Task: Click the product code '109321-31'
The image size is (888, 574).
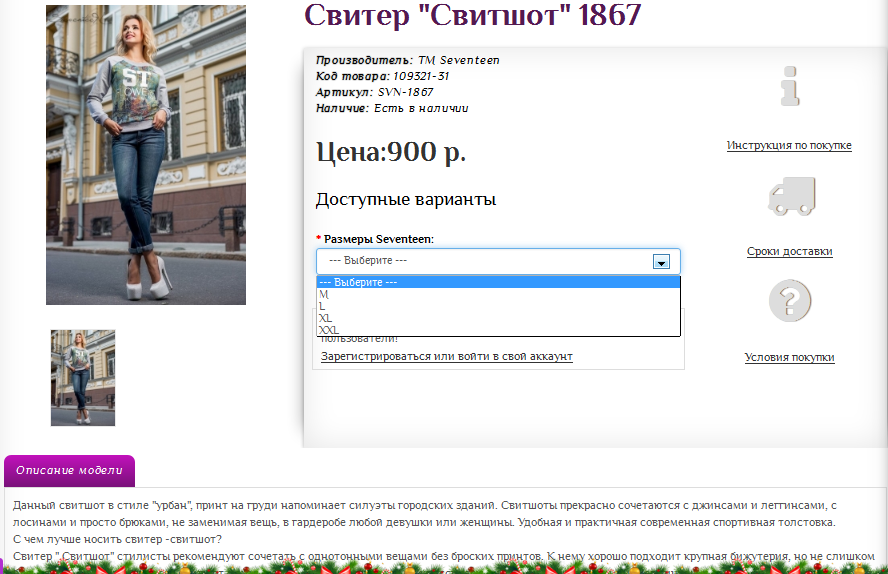Action: point(421,76)
